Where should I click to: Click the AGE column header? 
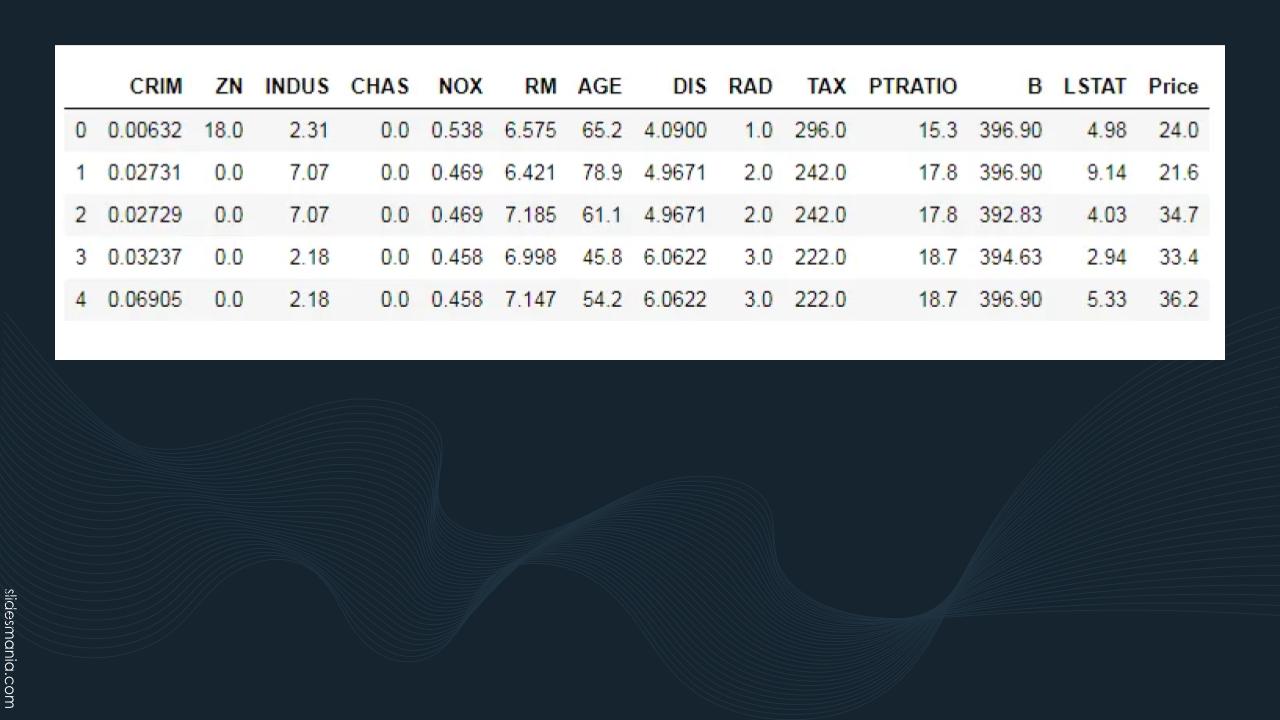pyautogui.click(x=599, y=86)
